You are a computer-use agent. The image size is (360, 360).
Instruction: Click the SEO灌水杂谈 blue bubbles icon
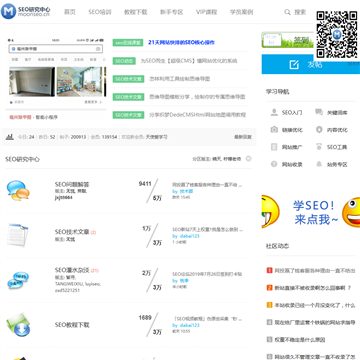coord(18,280)
